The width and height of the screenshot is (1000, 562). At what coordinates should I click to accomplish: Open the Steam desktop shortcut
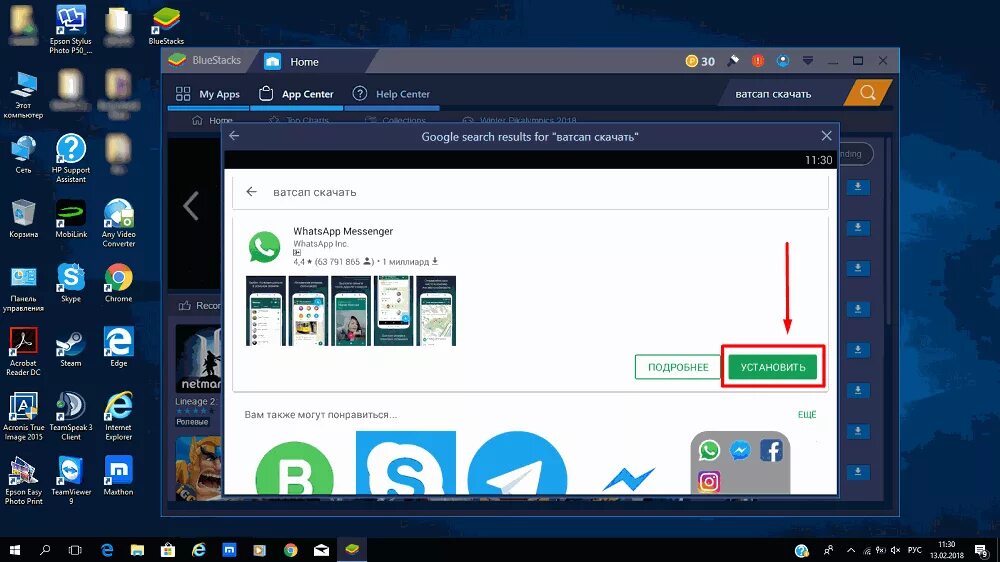[71, 348]
